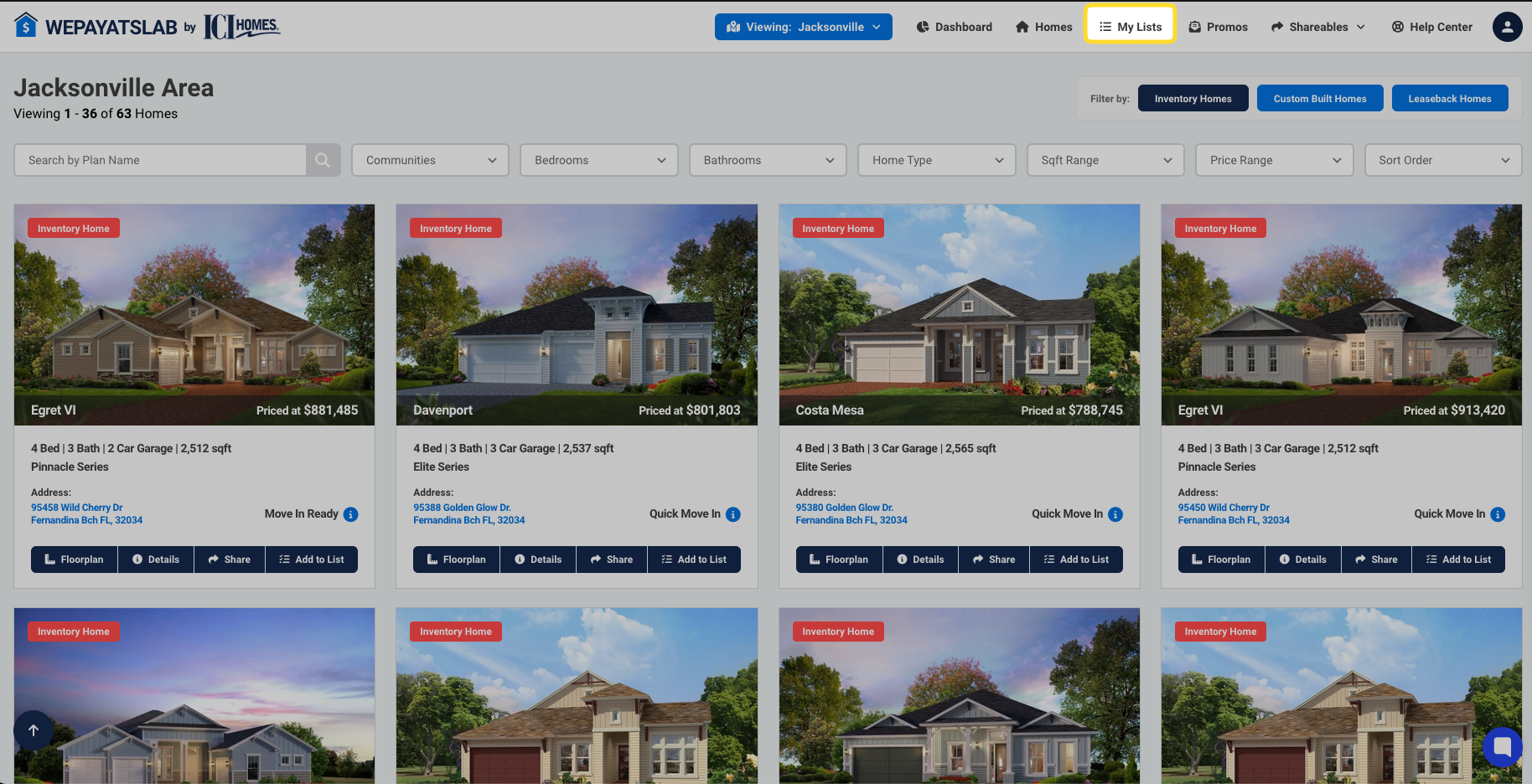This screenshot has width=1532, height=784.
Task: Click the Egret VI $913,420 home photo
Action: (1342, 315)
